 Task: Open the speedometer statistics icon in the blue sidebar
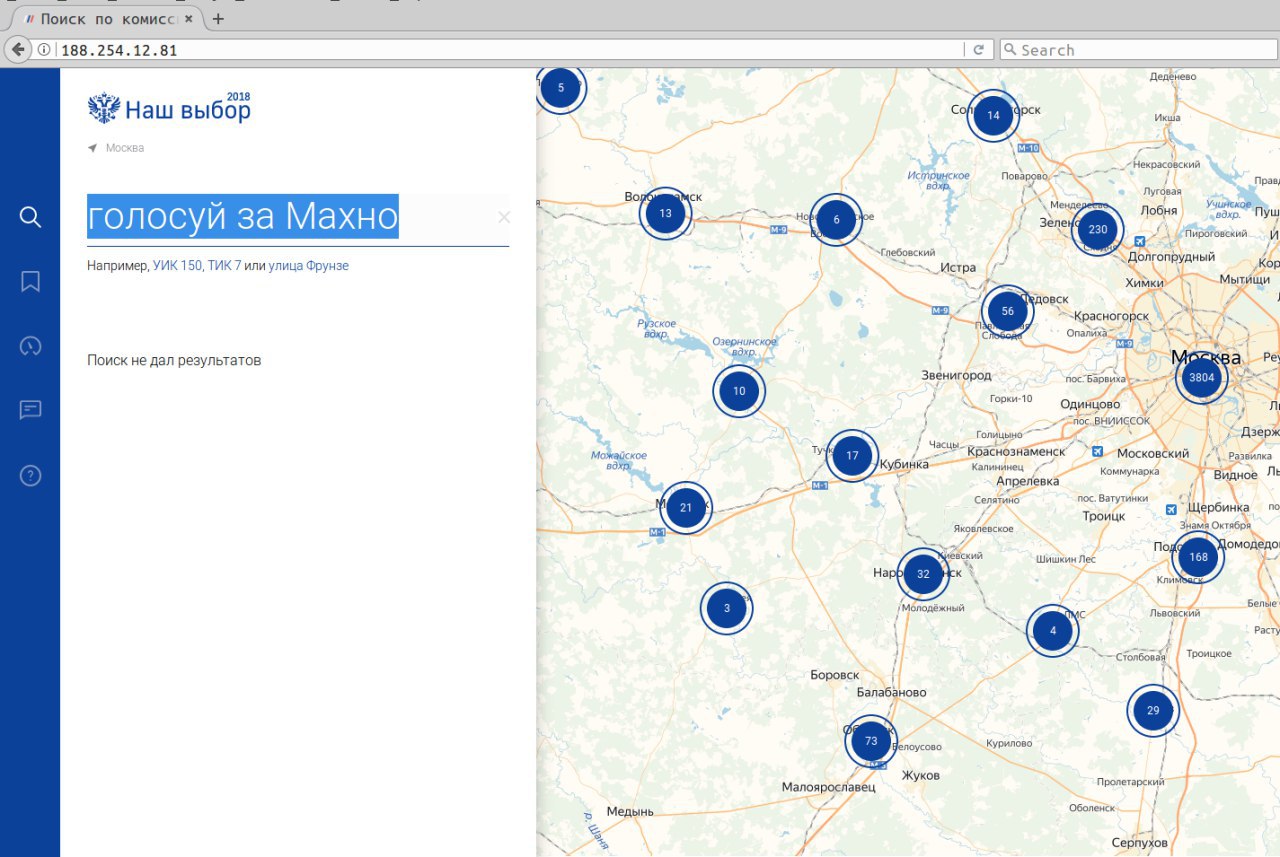point(30,347)
